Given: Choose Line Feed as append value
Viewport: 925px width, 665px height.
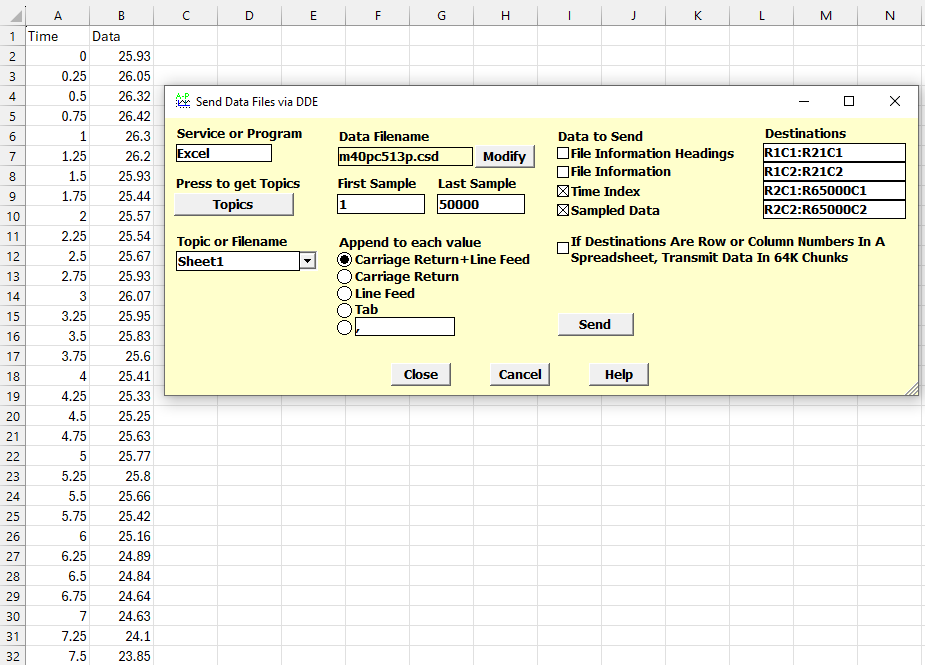Looking at the screenshot, I should tap(344, 293).
